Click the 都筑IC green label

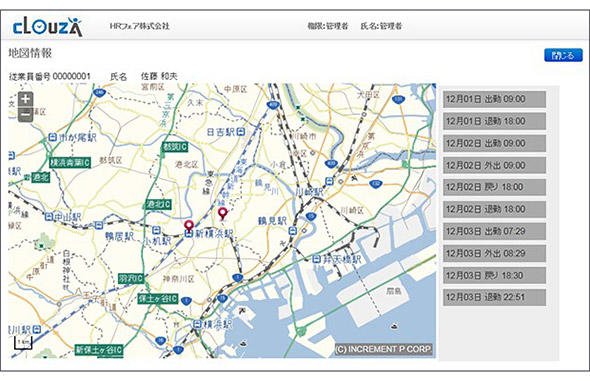(x=175, y=147)
